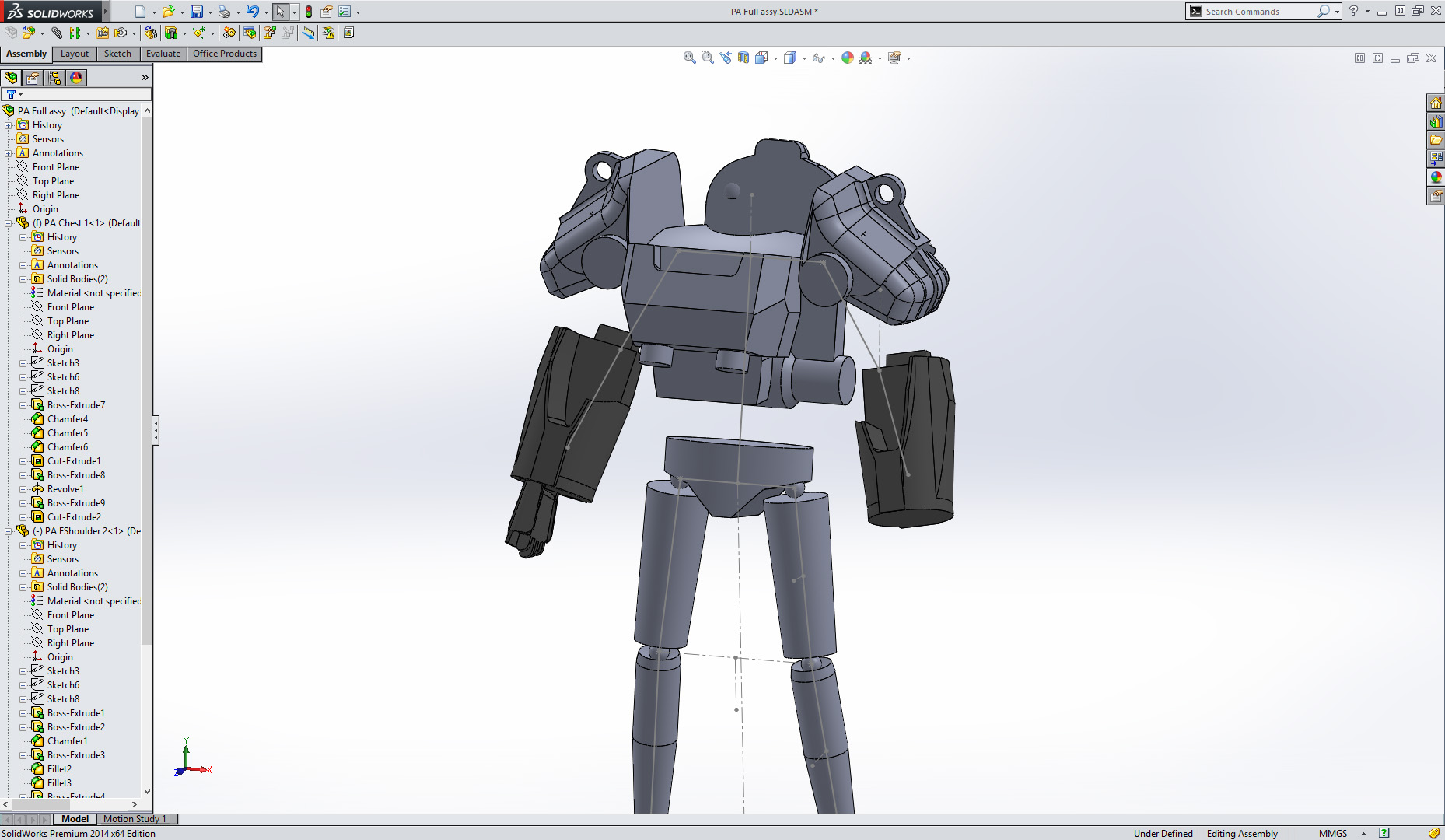Open Display Style dropdown arrow
Image resolution: width=1445 pixels, height=840 pixels.
(x=803, y=58)
